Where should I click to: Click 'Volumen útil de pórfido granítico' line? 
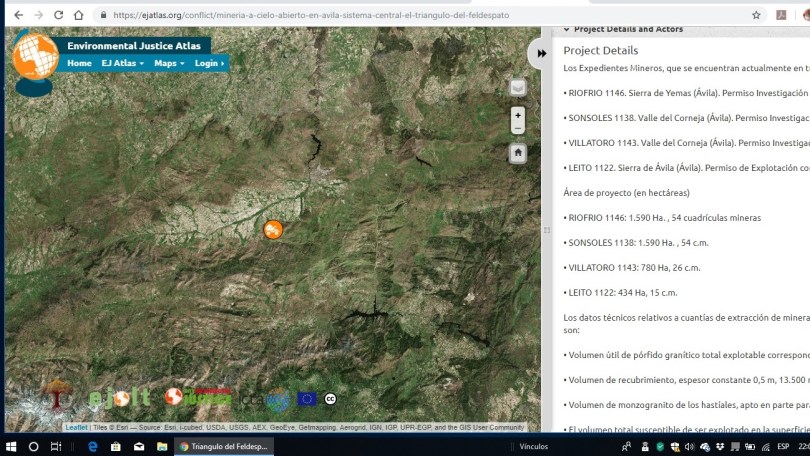pos(687,355)
